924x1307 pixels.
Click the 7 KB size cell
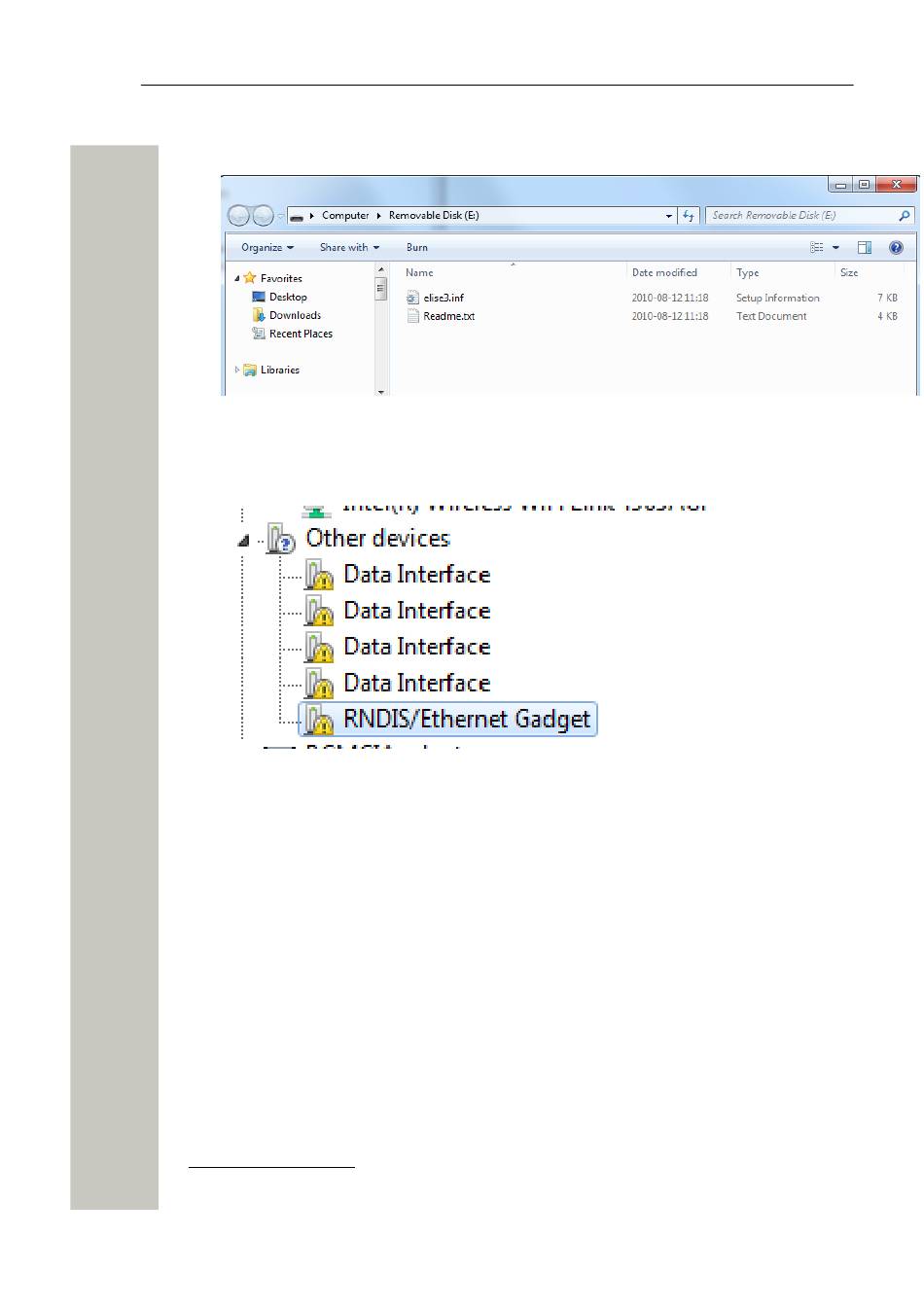887,298
